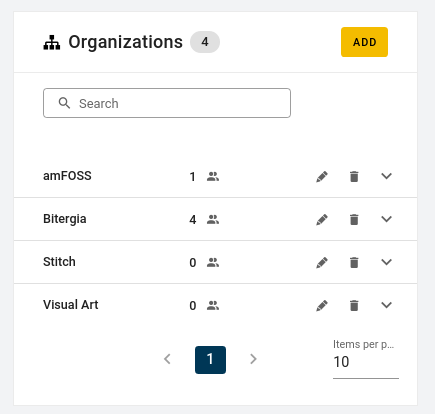Open the Items per page dropdown
Screen dimensions: 435x414
click(366, 362)
